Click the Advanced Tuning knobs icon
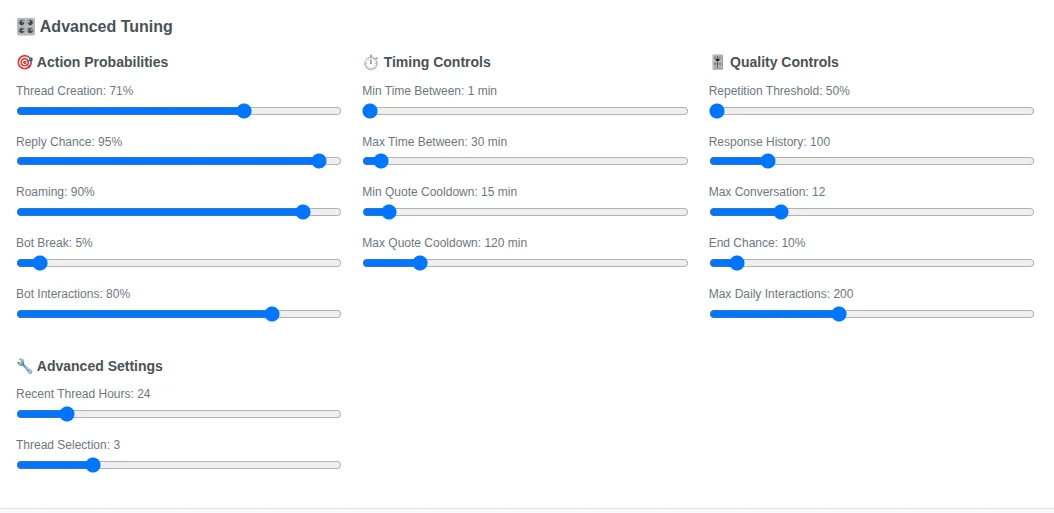 click(x=26, y=27)
